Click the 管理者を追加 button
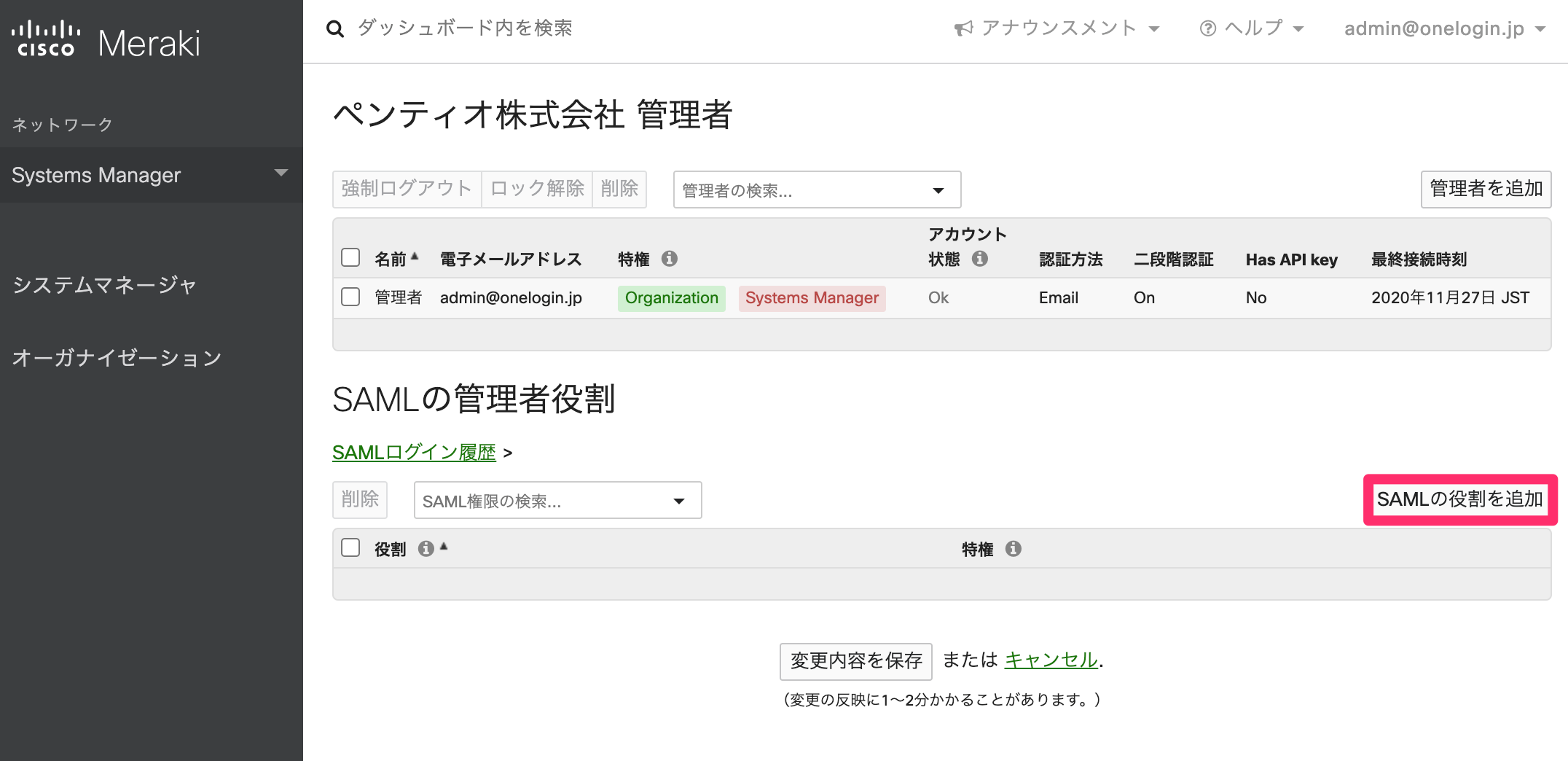Screen dimensions: 1568x761 [x=1486, y=189]
